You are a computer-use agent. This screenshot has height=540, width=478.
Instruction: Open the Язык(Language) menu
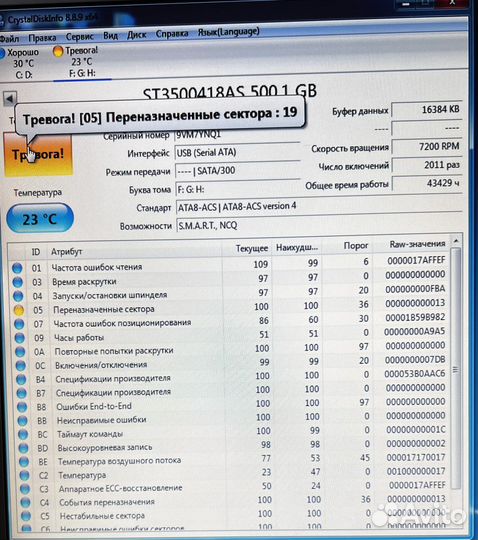228,32
